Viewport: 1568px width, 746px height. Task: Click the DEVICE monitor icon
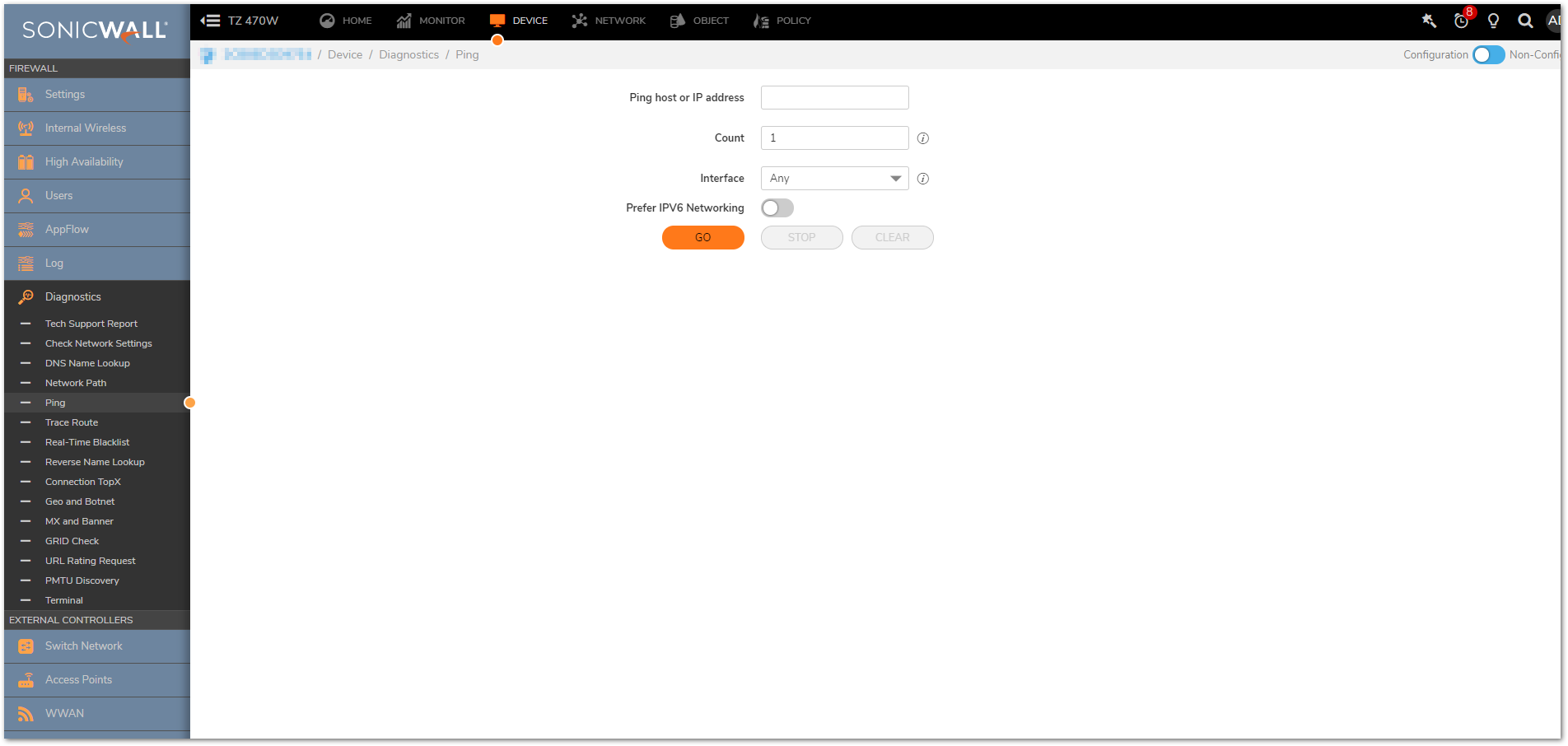[497, 21]
